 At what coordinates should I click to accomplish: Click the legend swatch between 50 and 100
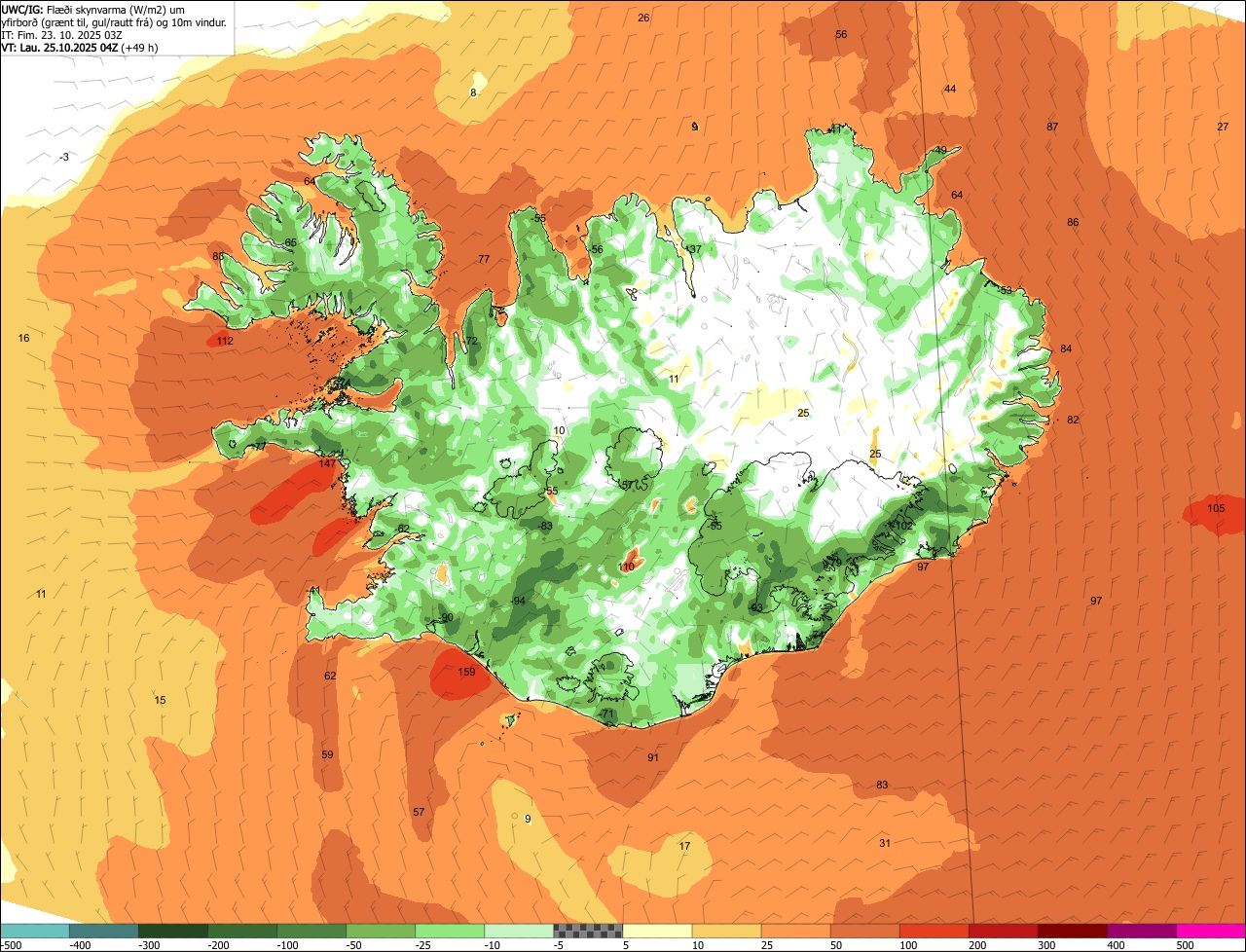tap(864, 931)
